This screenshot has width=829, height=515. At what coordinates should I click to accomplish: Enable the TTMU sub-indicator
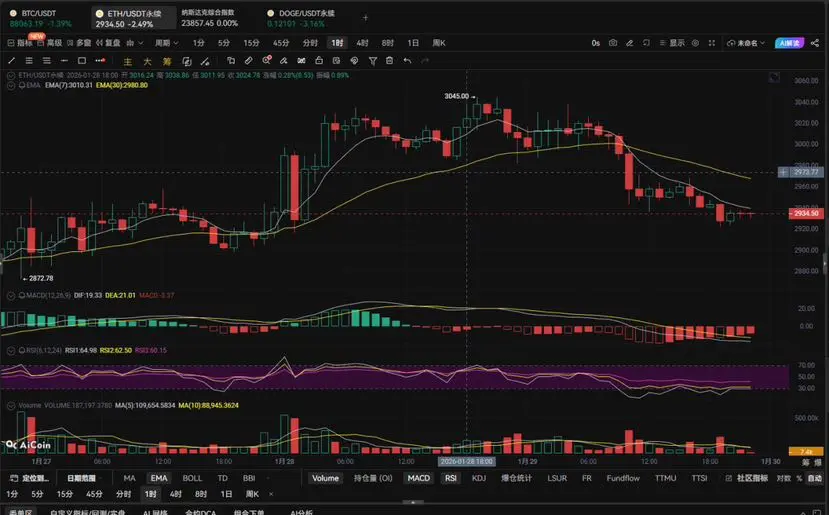665,478
